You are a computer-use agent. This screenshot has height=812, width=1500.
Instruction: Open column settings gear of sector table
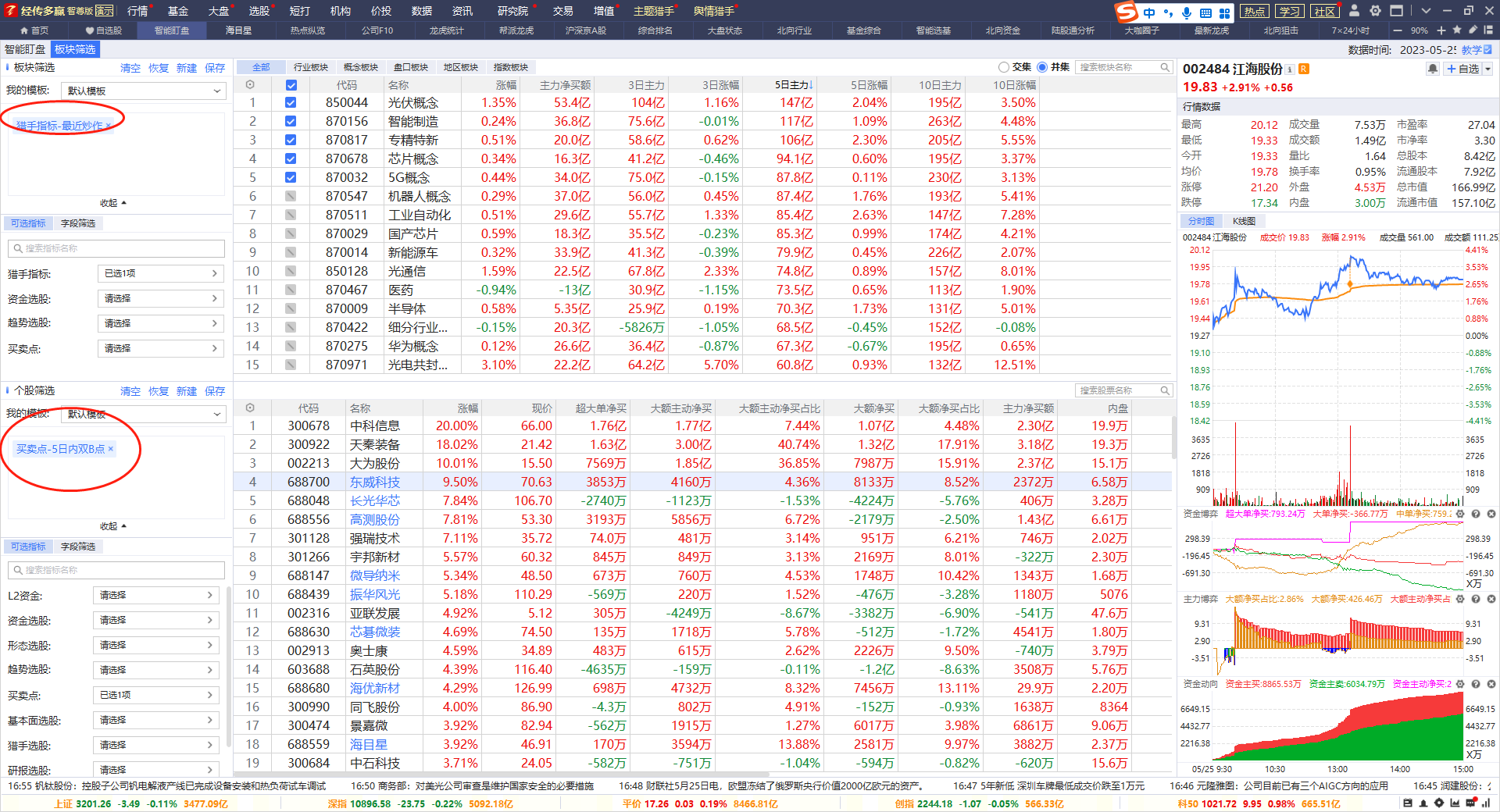coord(250,84)
